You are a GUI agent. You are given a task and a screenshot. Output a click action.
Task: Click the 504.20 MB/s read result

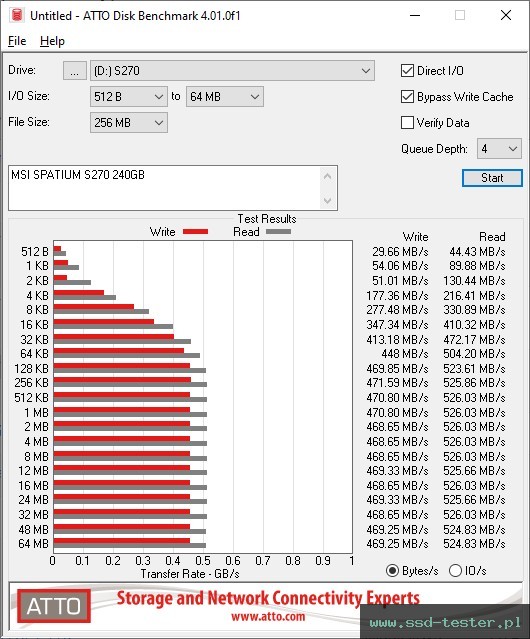[474, 354]
